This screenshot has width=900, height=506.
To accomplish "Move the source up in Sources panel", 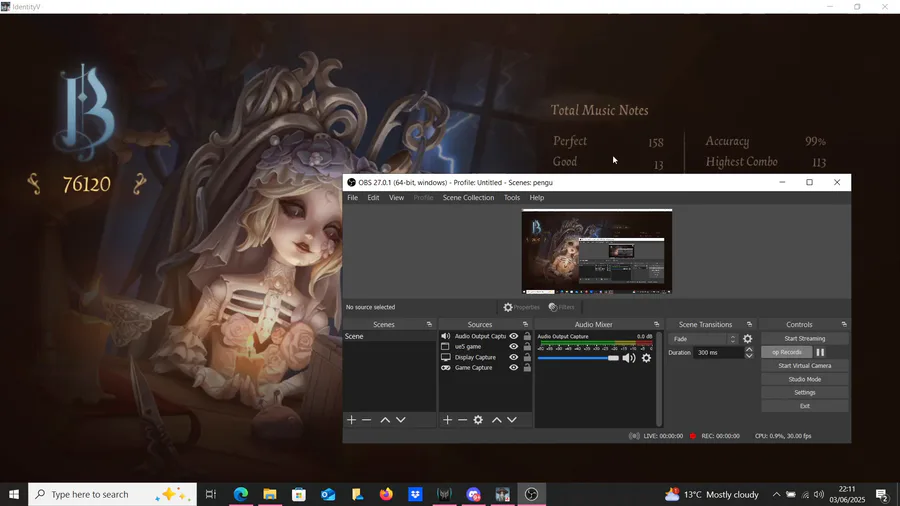I will (x=496, y=420).
